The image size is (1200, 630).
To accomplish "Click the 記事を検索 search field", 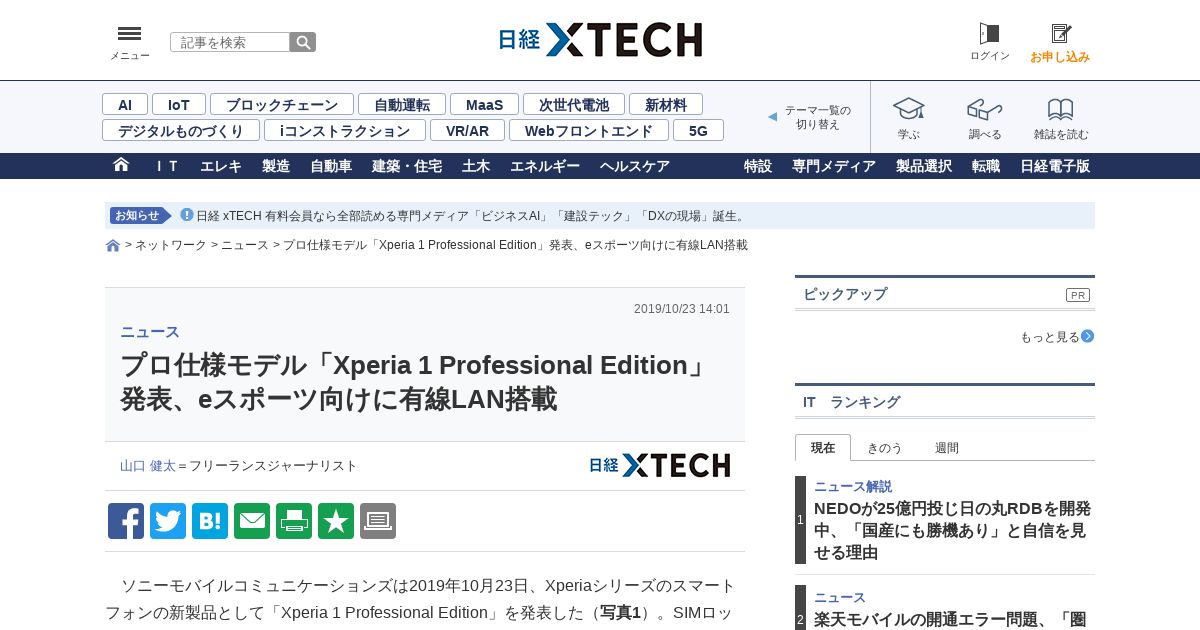I will [230, 42].
